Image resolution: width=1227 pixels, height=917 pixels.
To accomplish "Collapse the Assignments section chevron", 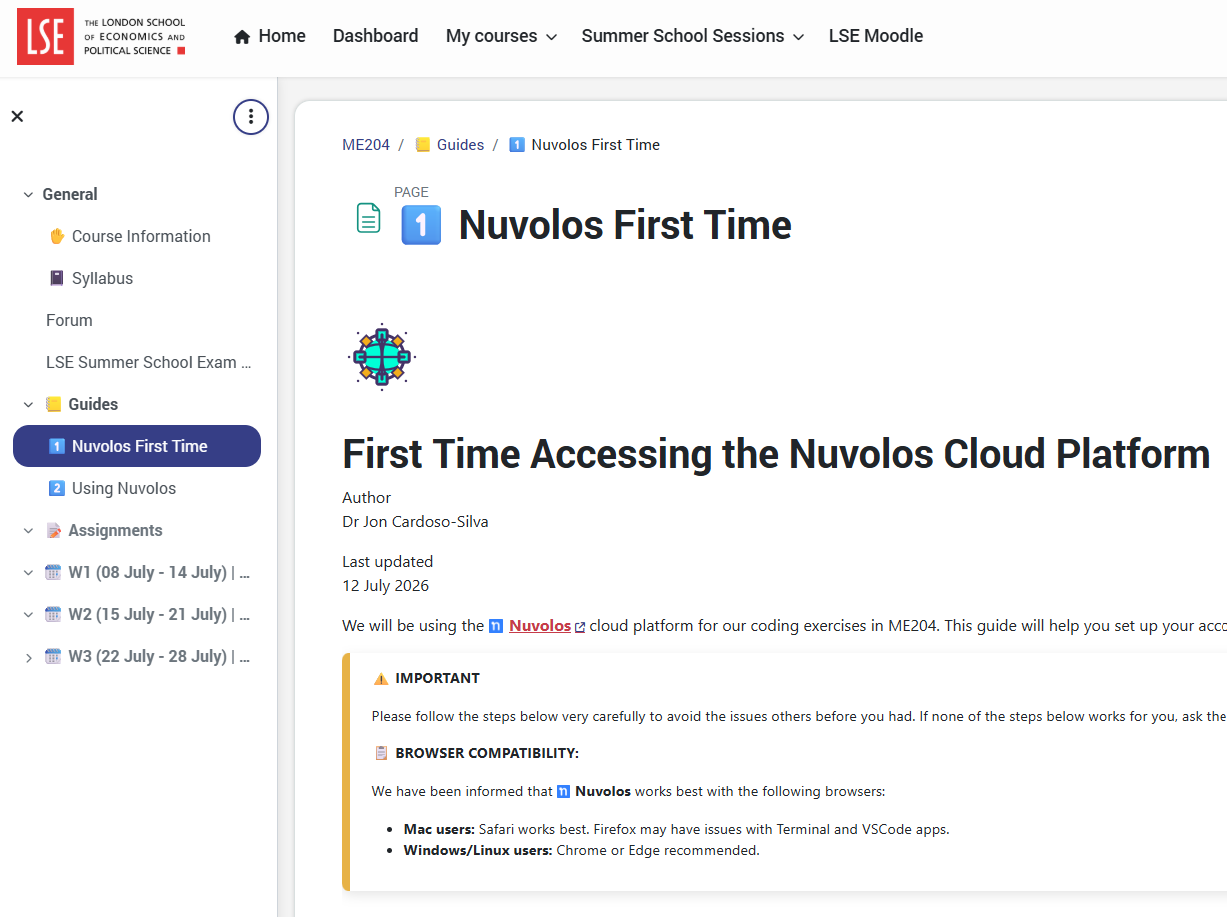I will pyautogui.click(x=28, y=531).
